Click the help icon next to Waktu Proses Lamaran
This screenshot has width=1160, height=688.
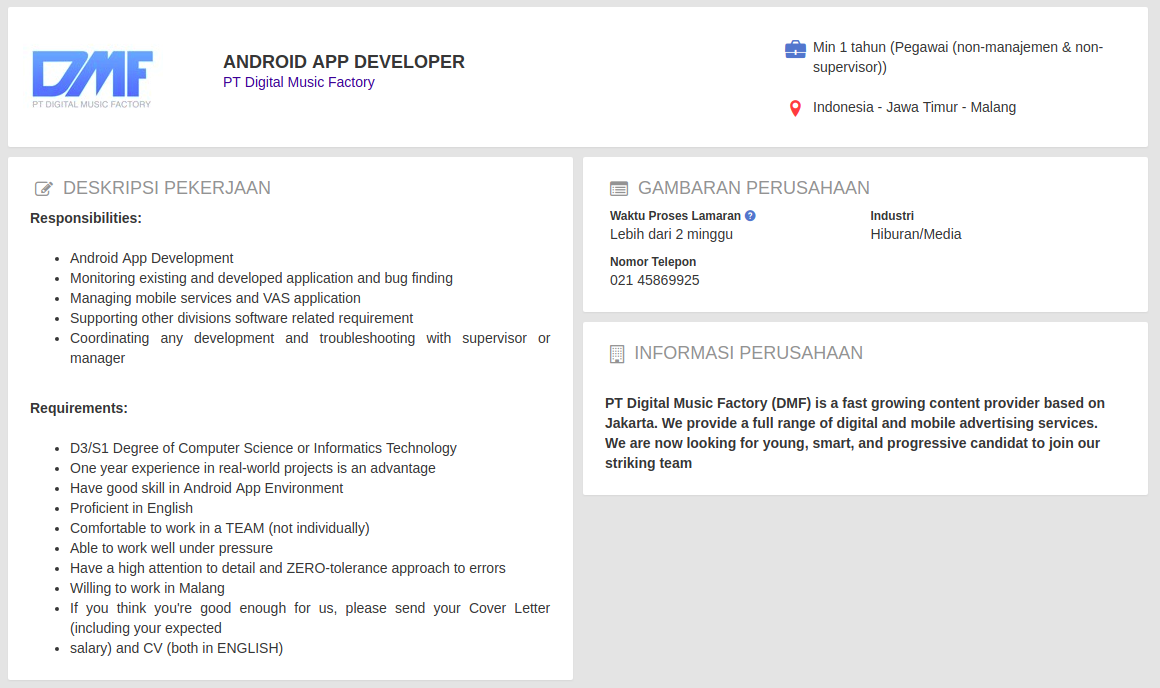coord(750,216)
